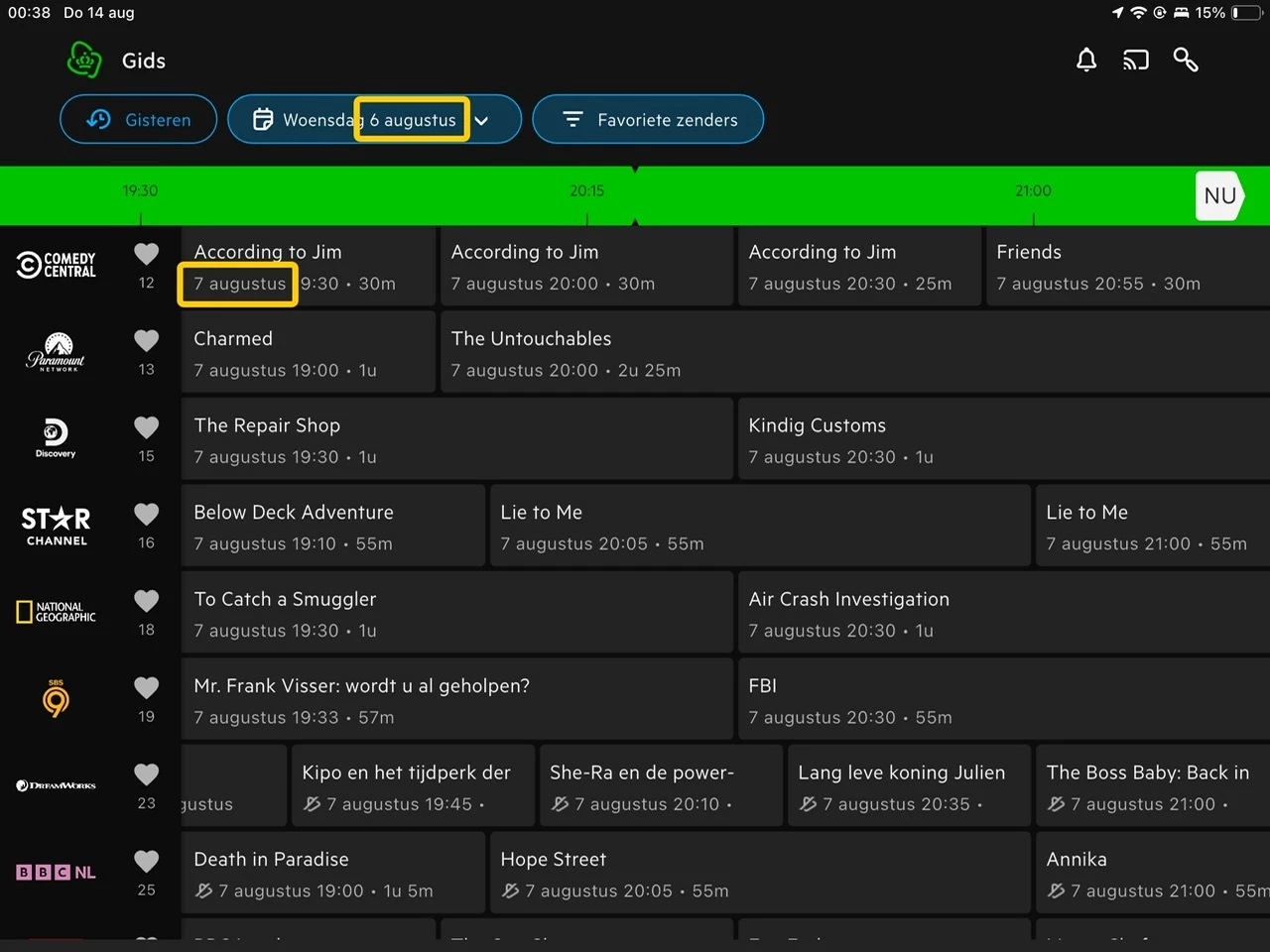1270x952 pixels.
Task: Open Lang leve koning Julien program
Action: coord(909,787)
